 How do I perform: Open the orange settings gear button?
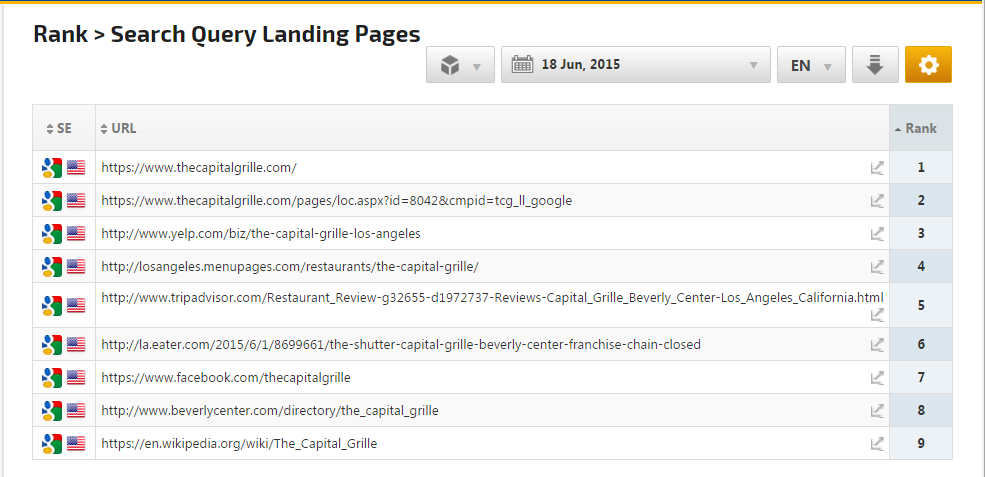pos(928,65)
